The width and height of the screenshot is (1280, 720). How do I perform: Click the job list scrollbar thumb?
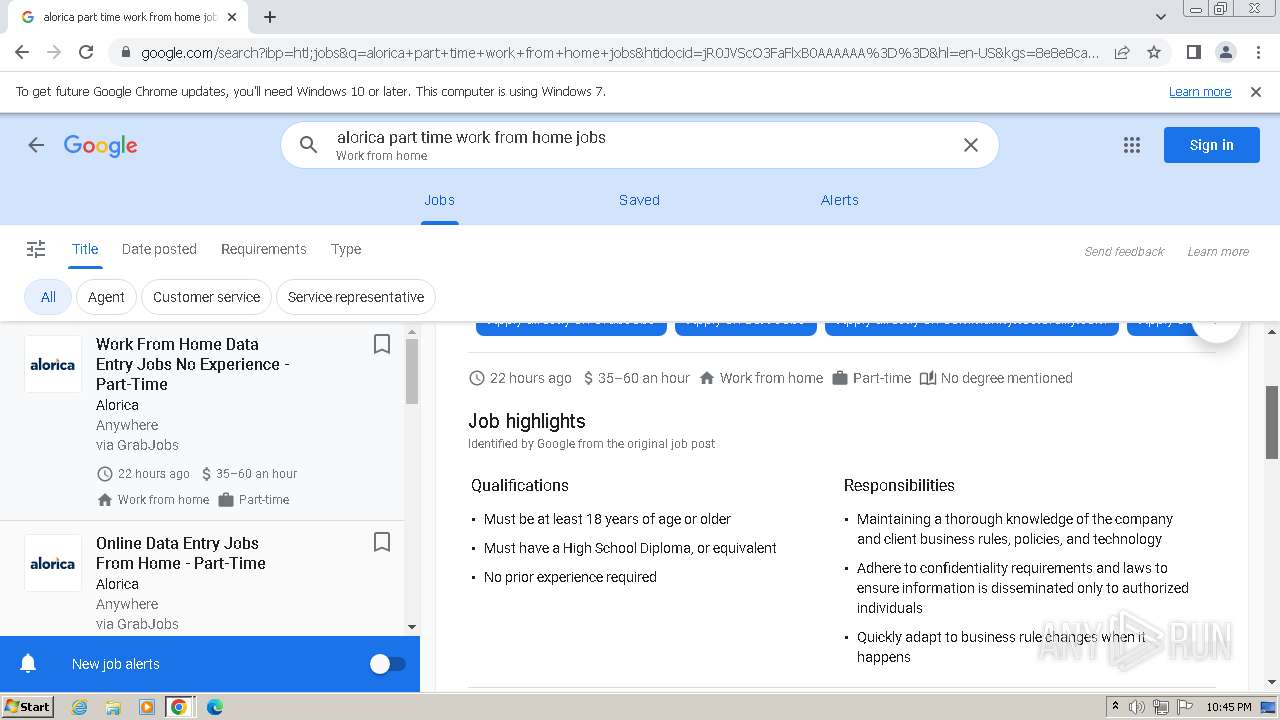click(412, 371)
